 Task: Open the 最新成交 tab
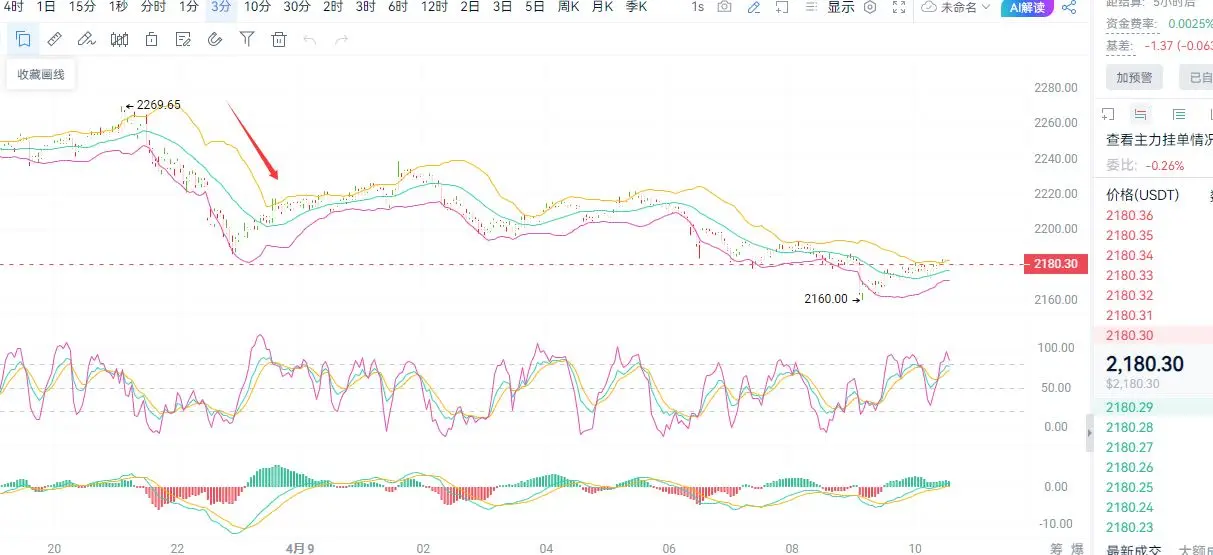1133,549
